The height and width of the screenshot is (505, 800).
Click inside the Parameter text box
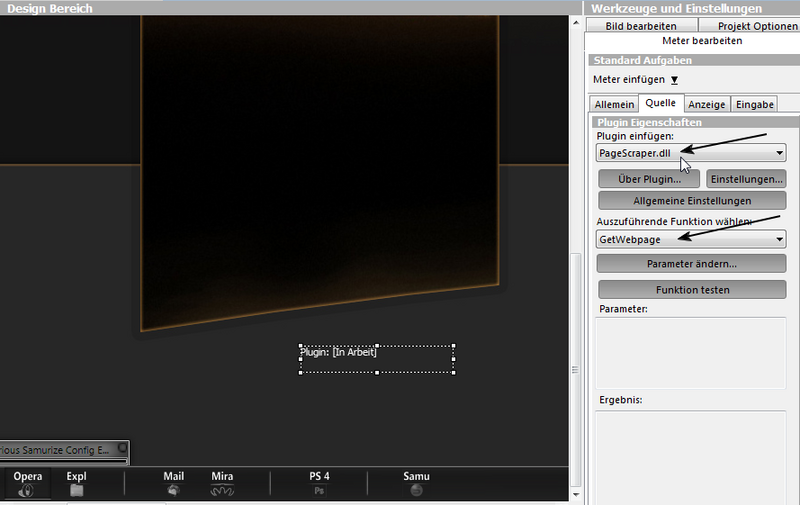[x=691, y=353]
